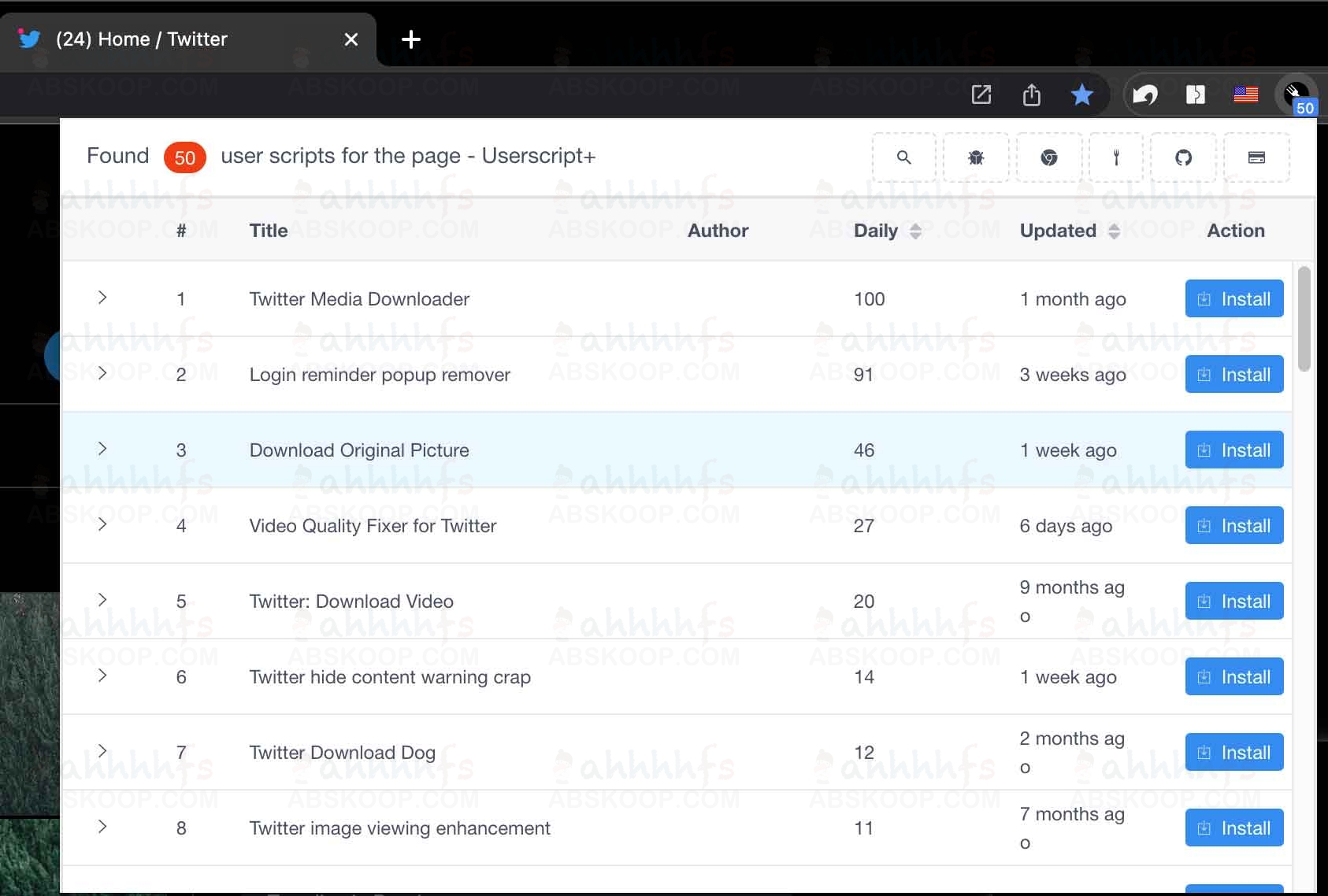Expand details for Twitter Download Dog
1328x896 pixels.
pyautogui.click(x=102, y=750)
